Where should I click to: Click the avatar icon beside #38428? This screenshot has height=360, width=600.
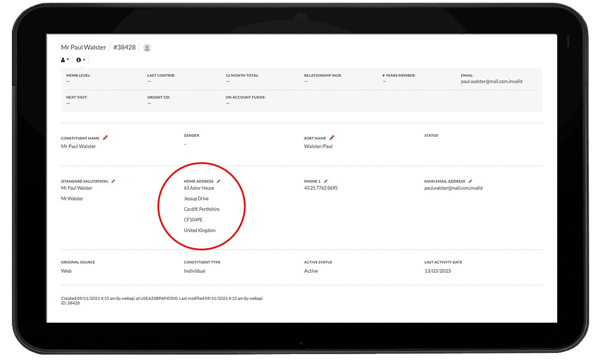point(147,47)
